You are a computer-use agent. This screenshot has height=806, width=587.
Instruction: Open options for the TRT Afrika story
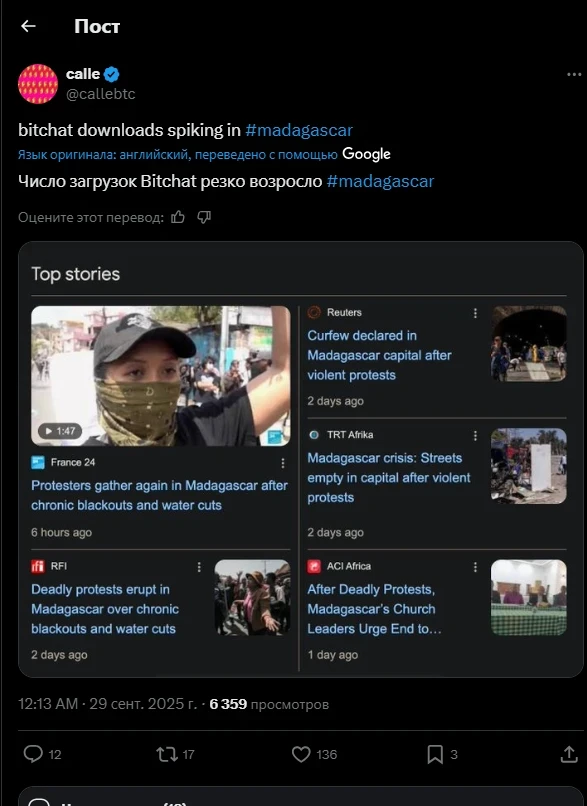(477, 434)
